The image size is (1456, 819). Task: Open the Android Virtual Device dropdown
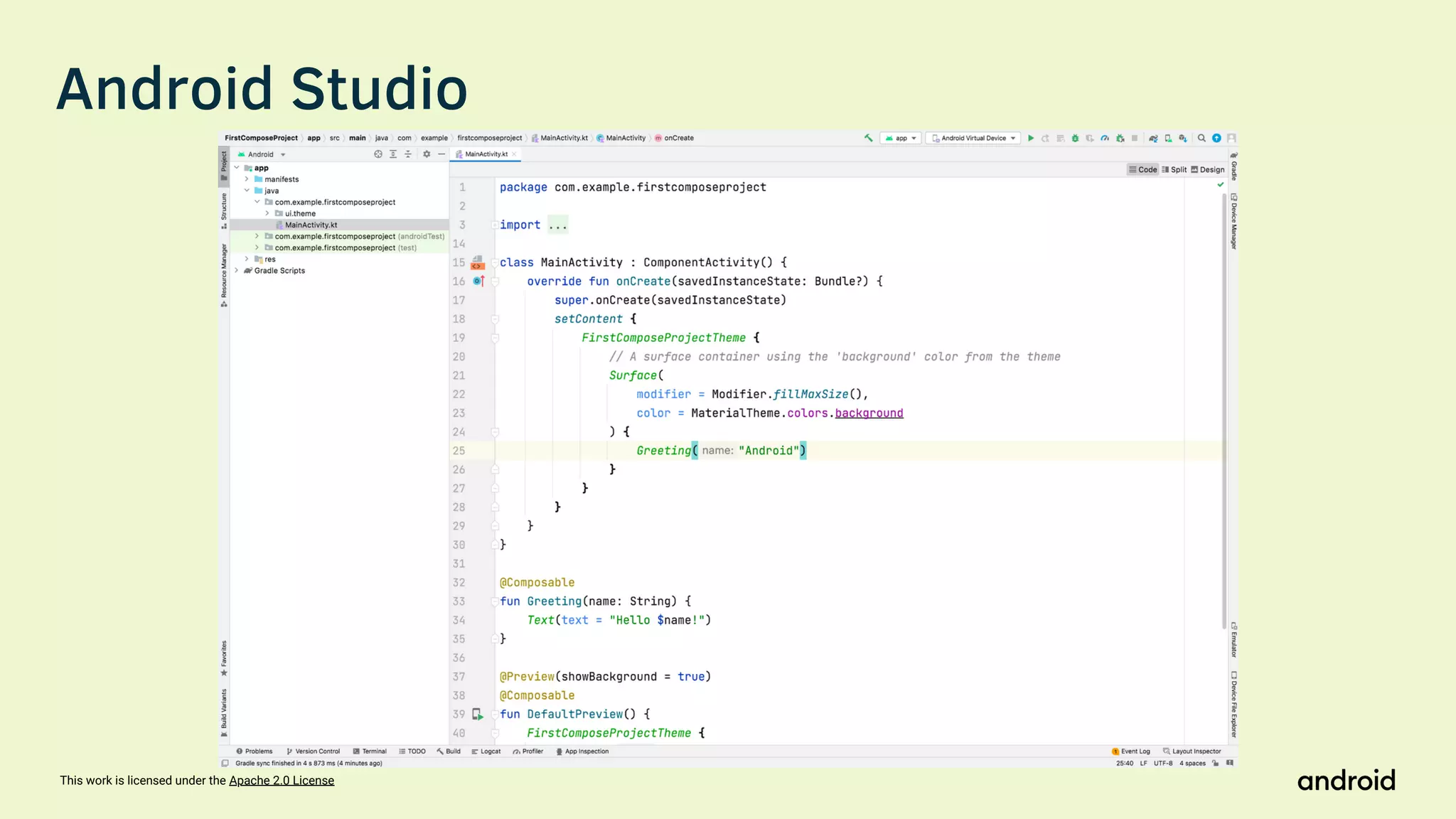[973, 139]
